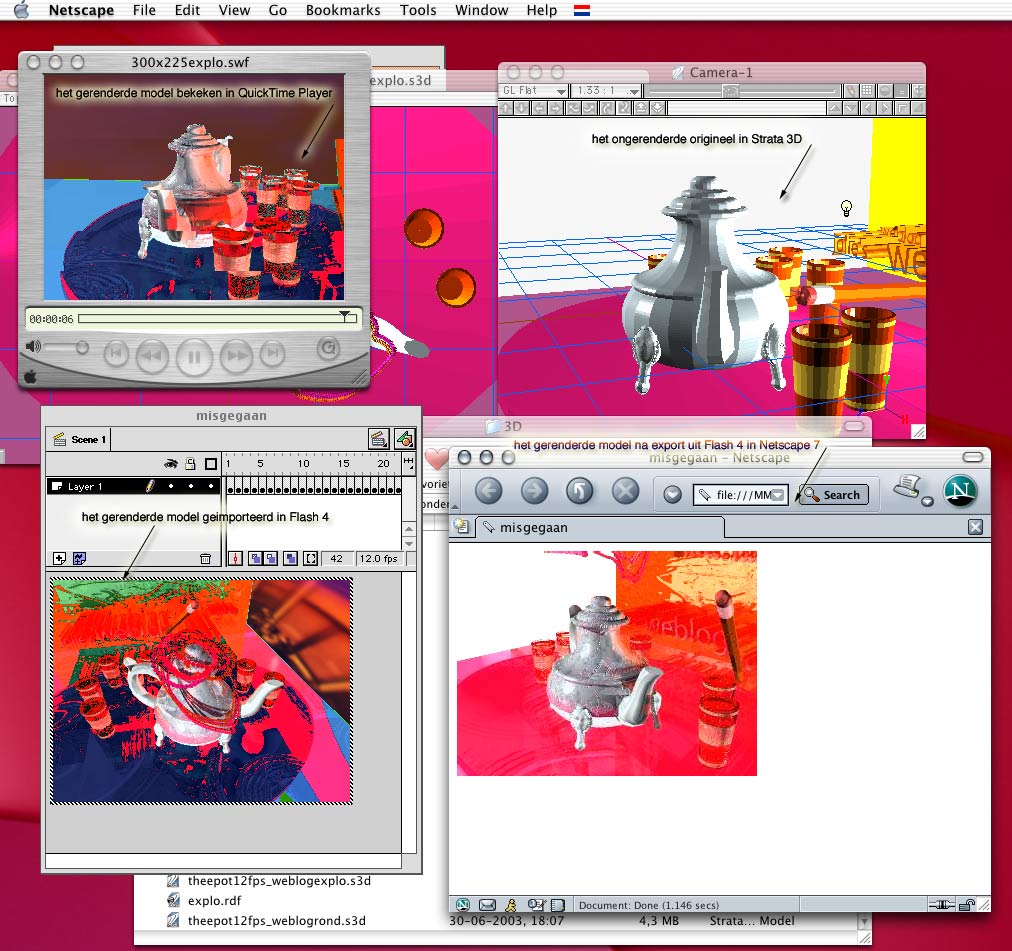
Task: Toggle Layer 1 visibility dot
Action: 171,486
